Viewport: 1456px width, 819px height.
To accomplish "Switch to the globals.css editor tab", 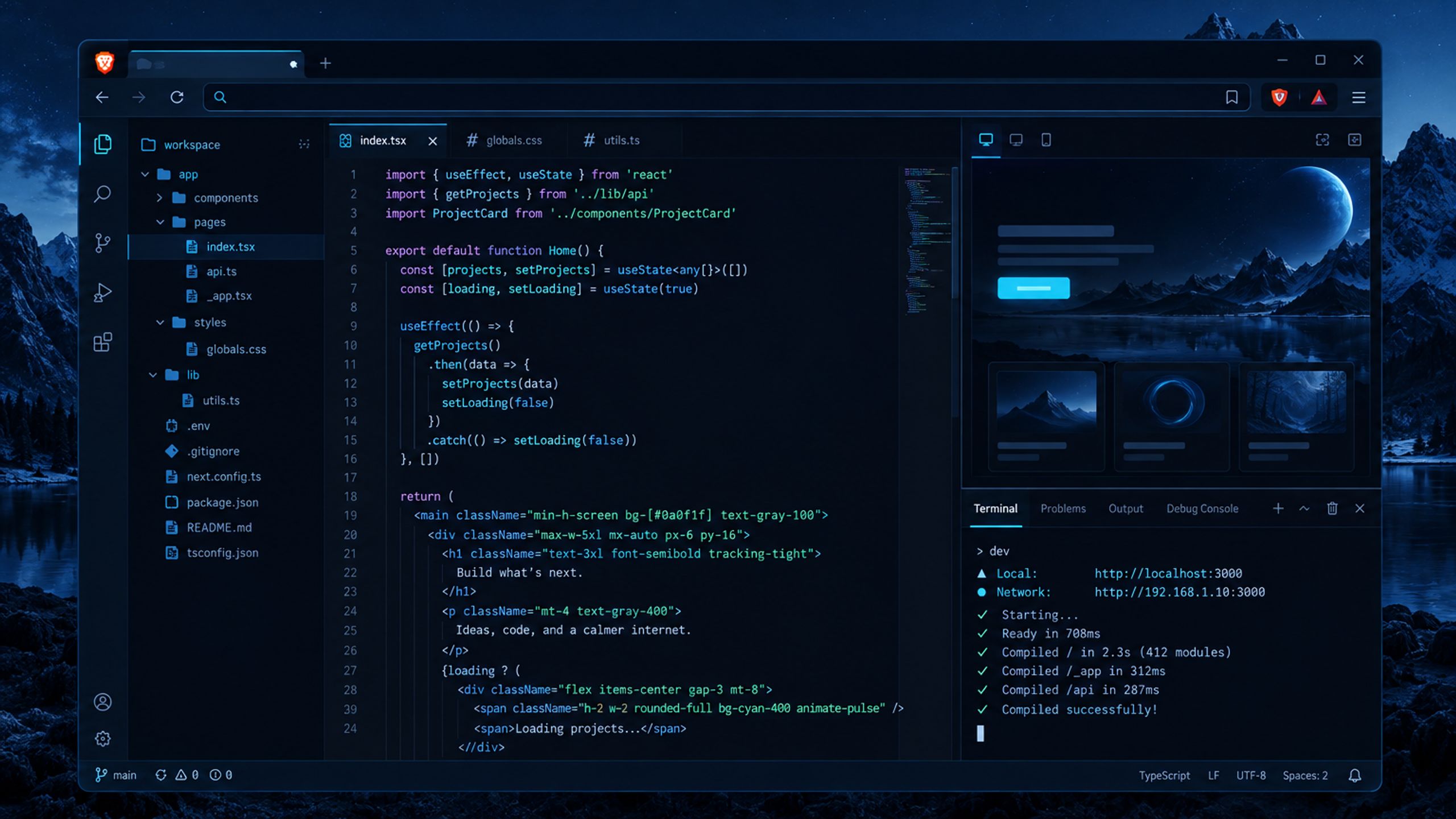I will point(504,140).
